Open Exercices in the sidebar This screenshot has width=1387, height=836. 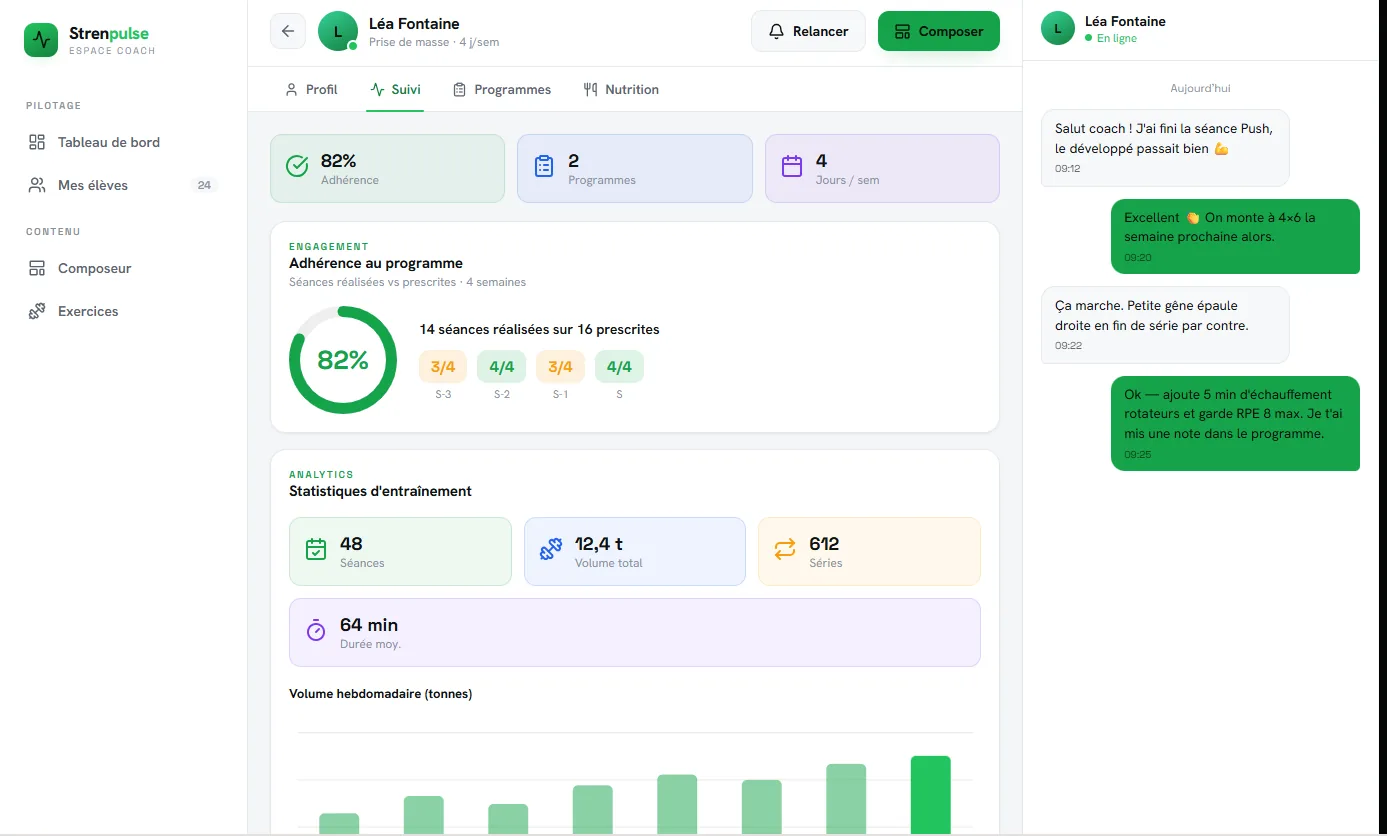point(123,311)
